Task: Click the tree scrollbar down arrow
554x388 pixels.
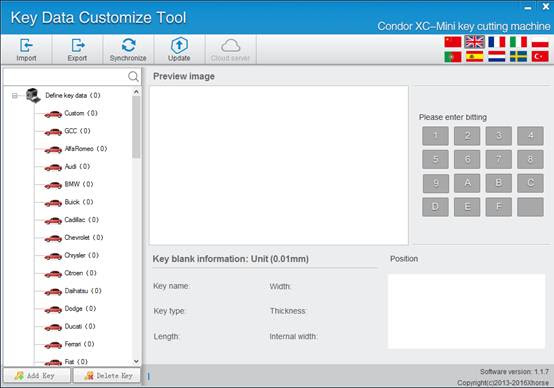Action: [x=136, y=361]
